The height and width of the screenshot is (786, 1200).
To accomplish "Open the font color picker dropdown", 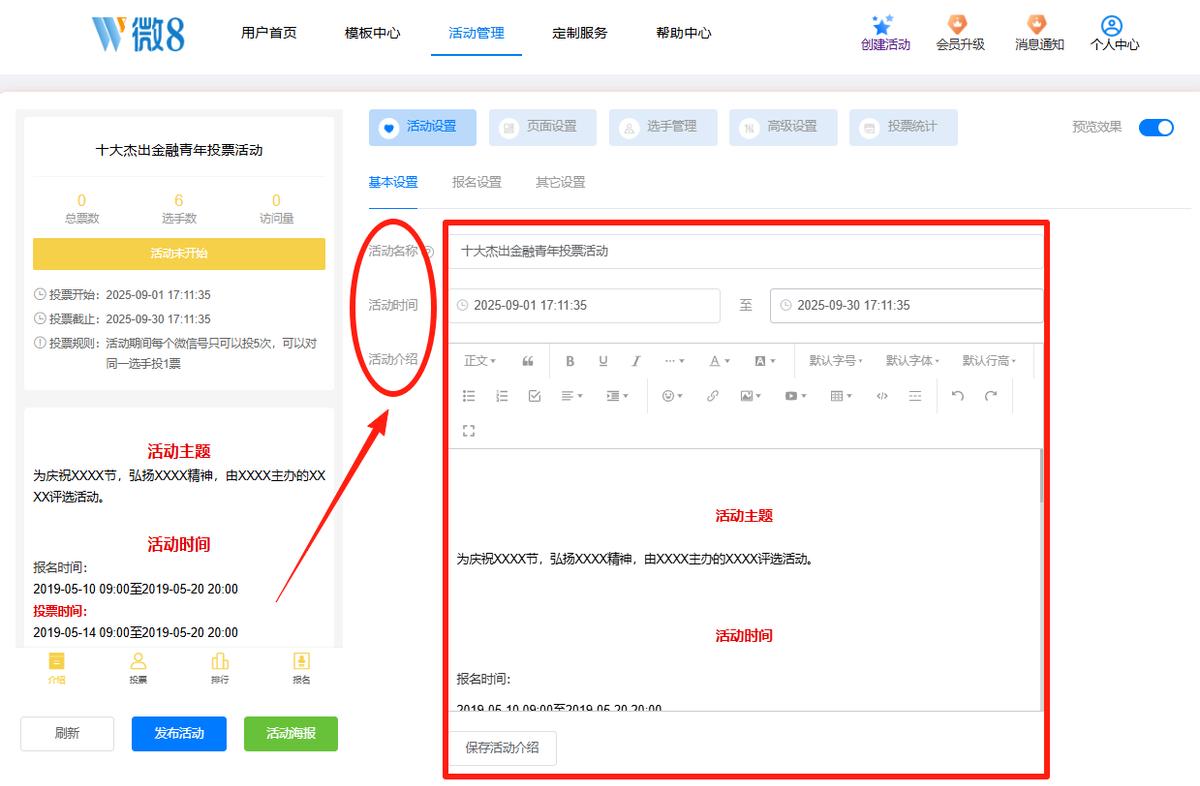I will (719, 361).
